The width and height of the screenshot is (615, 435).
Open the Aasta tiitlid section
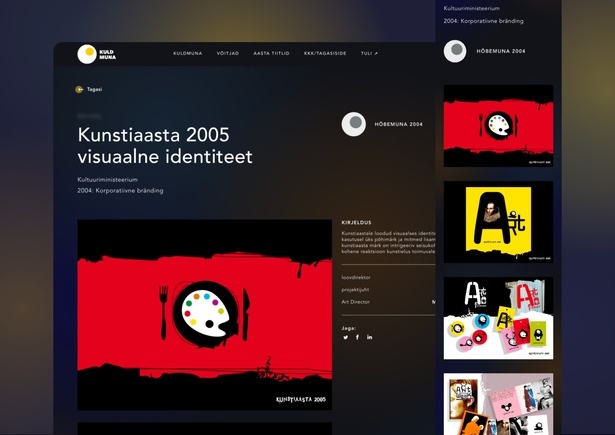tap(270, 54)
